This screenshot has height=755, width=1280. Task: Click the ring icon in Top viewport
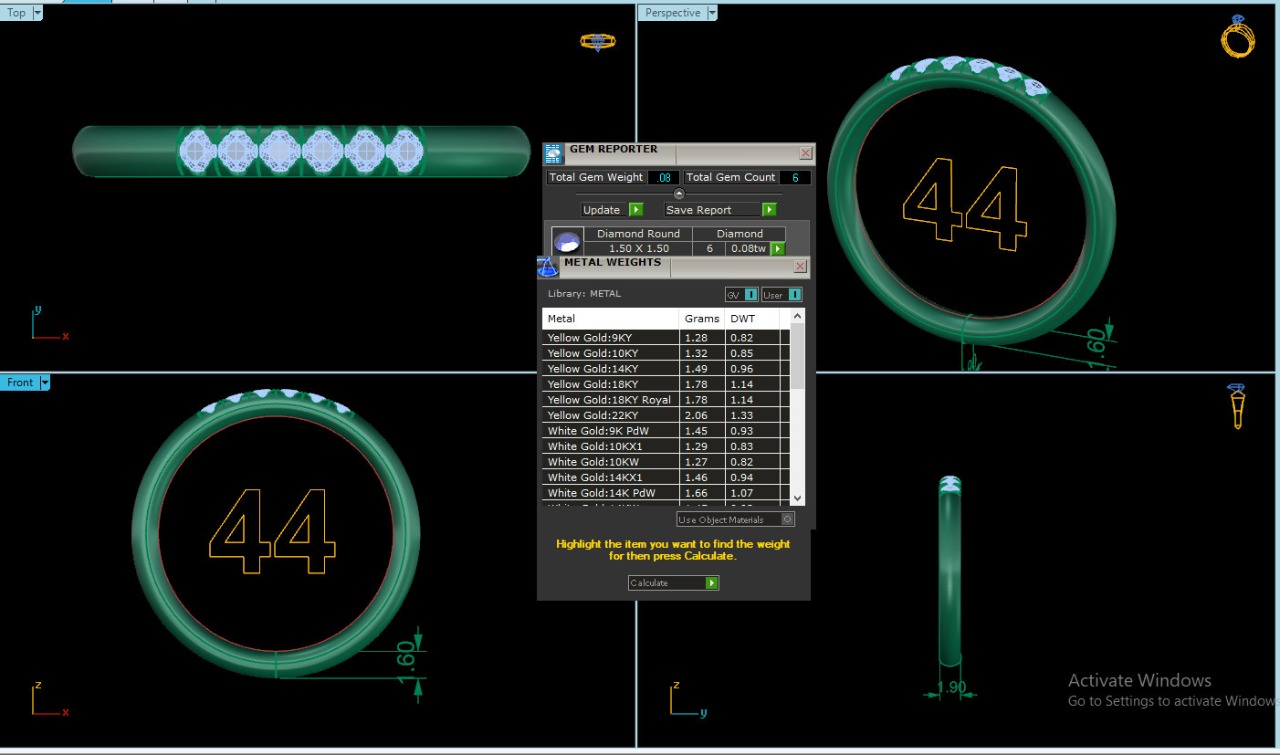(598, 41)
